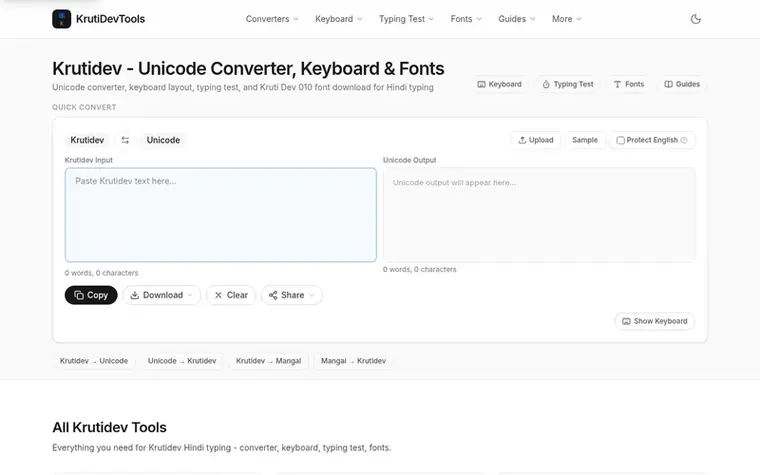Choose Mangal → Krutidev converter chip
The height and width of the screenshot is (475, 760).
coord(354,361)
